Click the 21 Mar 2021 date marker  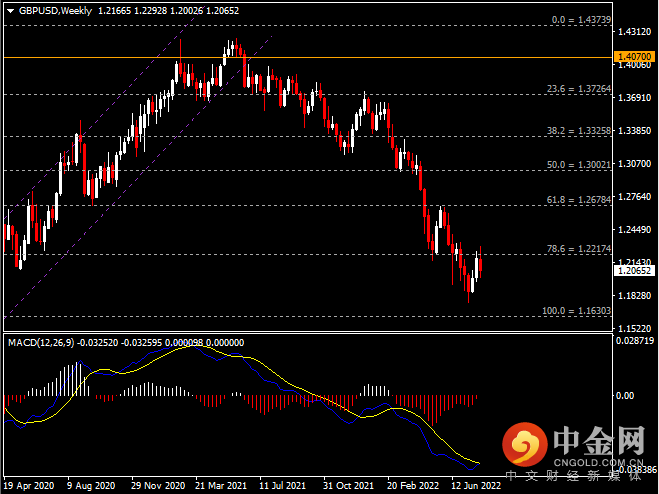(x=222, y=485)
